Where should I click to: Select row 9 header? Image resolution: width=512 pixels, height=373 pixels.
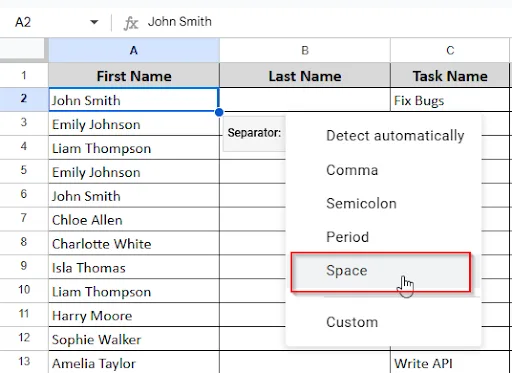[24, 266]
